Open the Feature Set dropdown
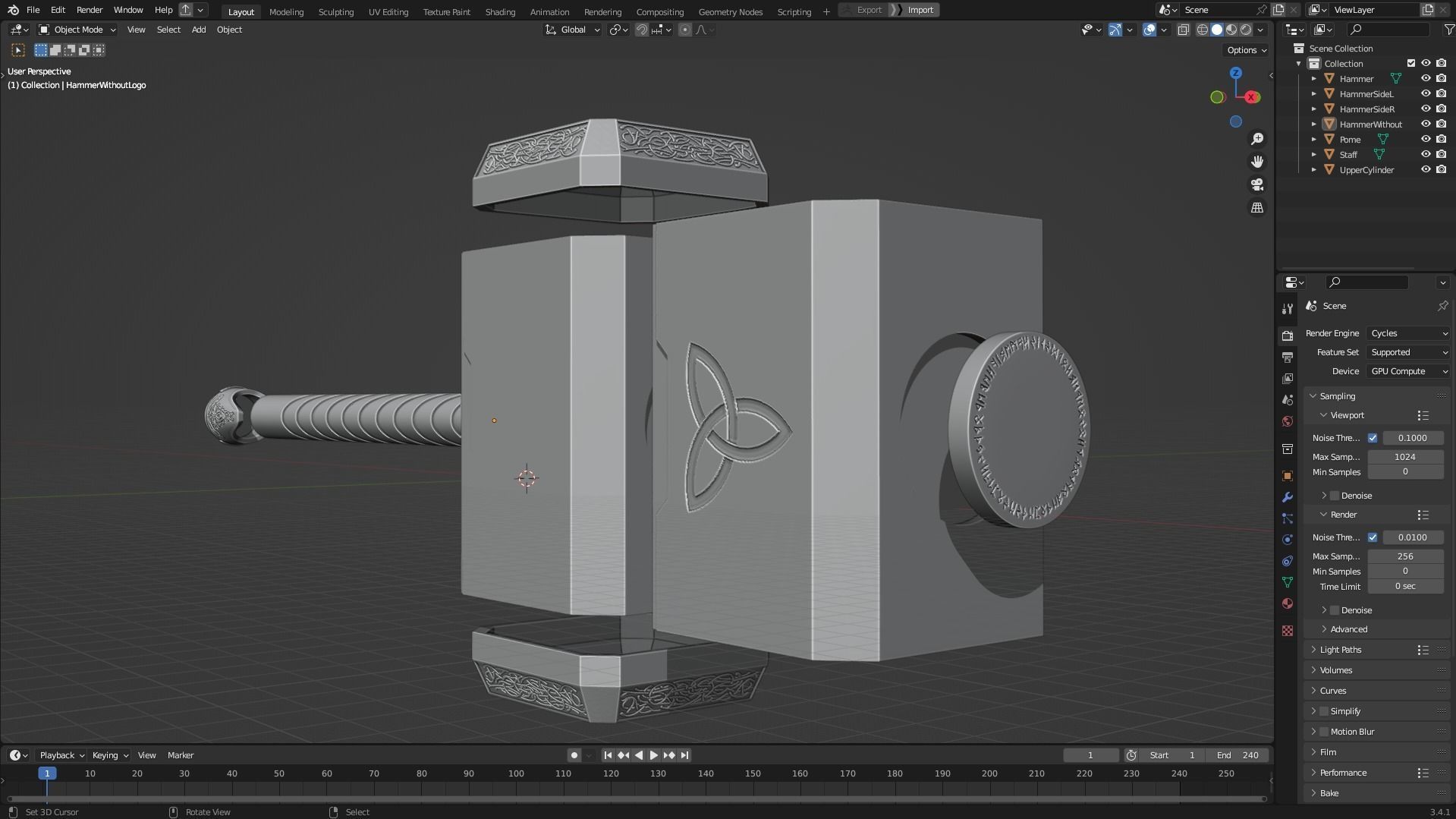The height and width of the screenshot is (819, 1456). coord(1409,352)
